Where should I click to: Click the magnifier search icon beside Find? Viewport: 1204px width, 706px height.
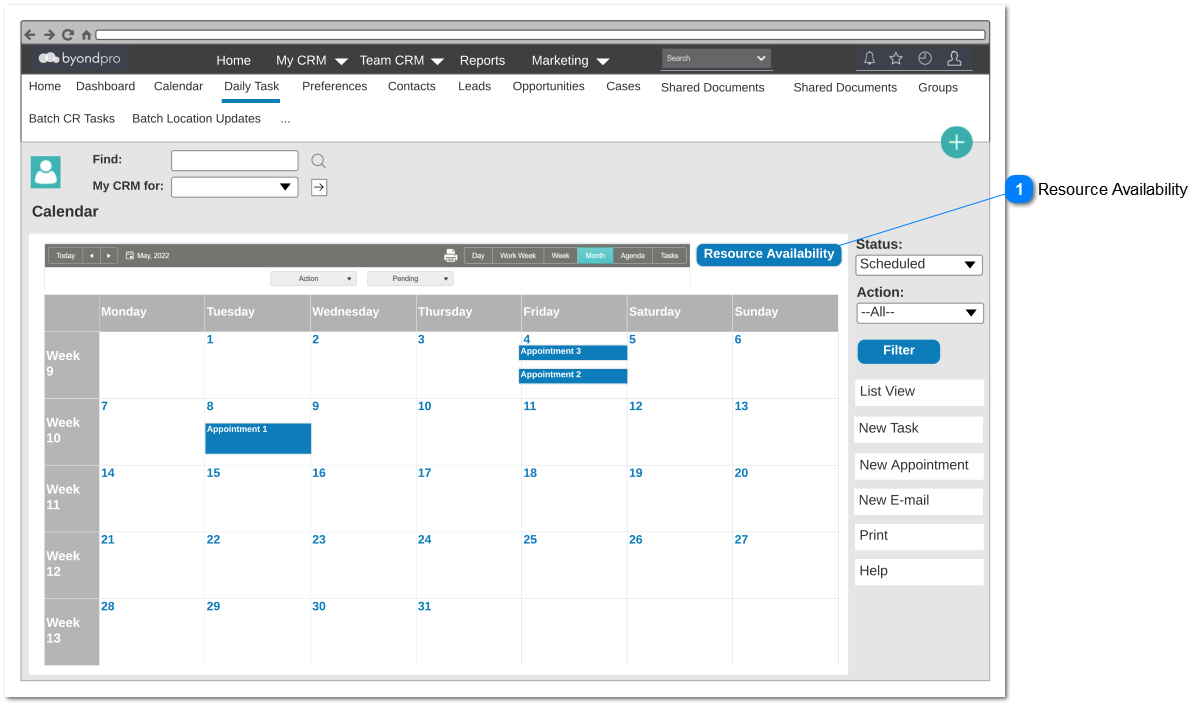click(318, 161)
